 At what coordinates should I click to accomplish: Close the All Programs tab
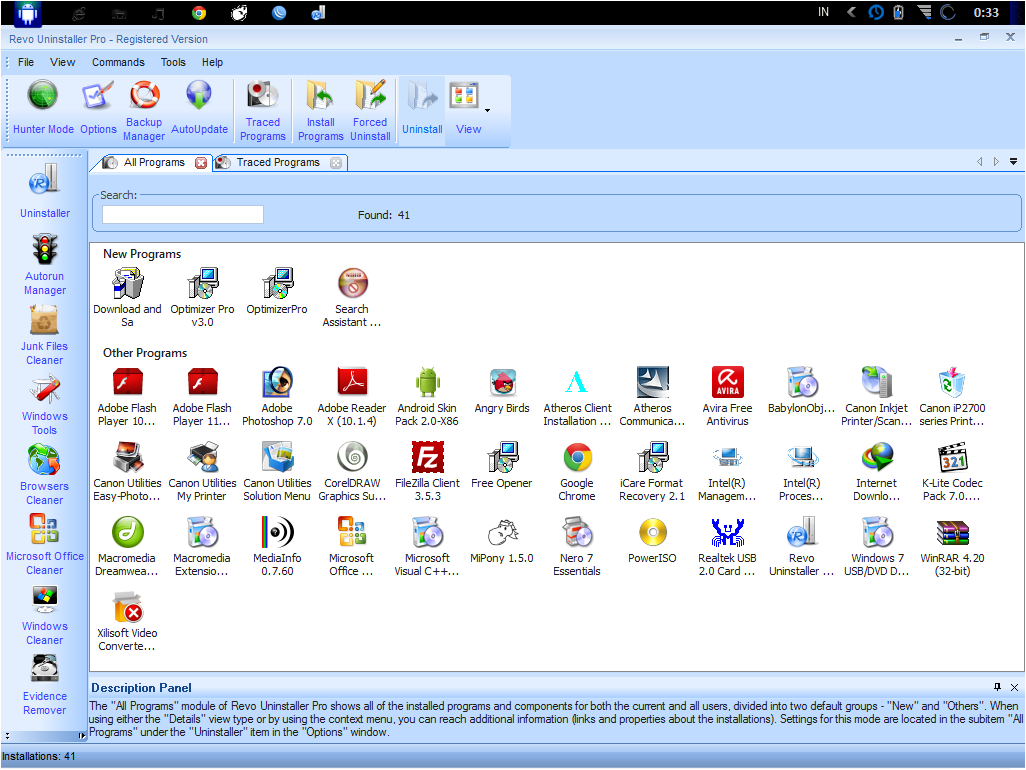201,163
